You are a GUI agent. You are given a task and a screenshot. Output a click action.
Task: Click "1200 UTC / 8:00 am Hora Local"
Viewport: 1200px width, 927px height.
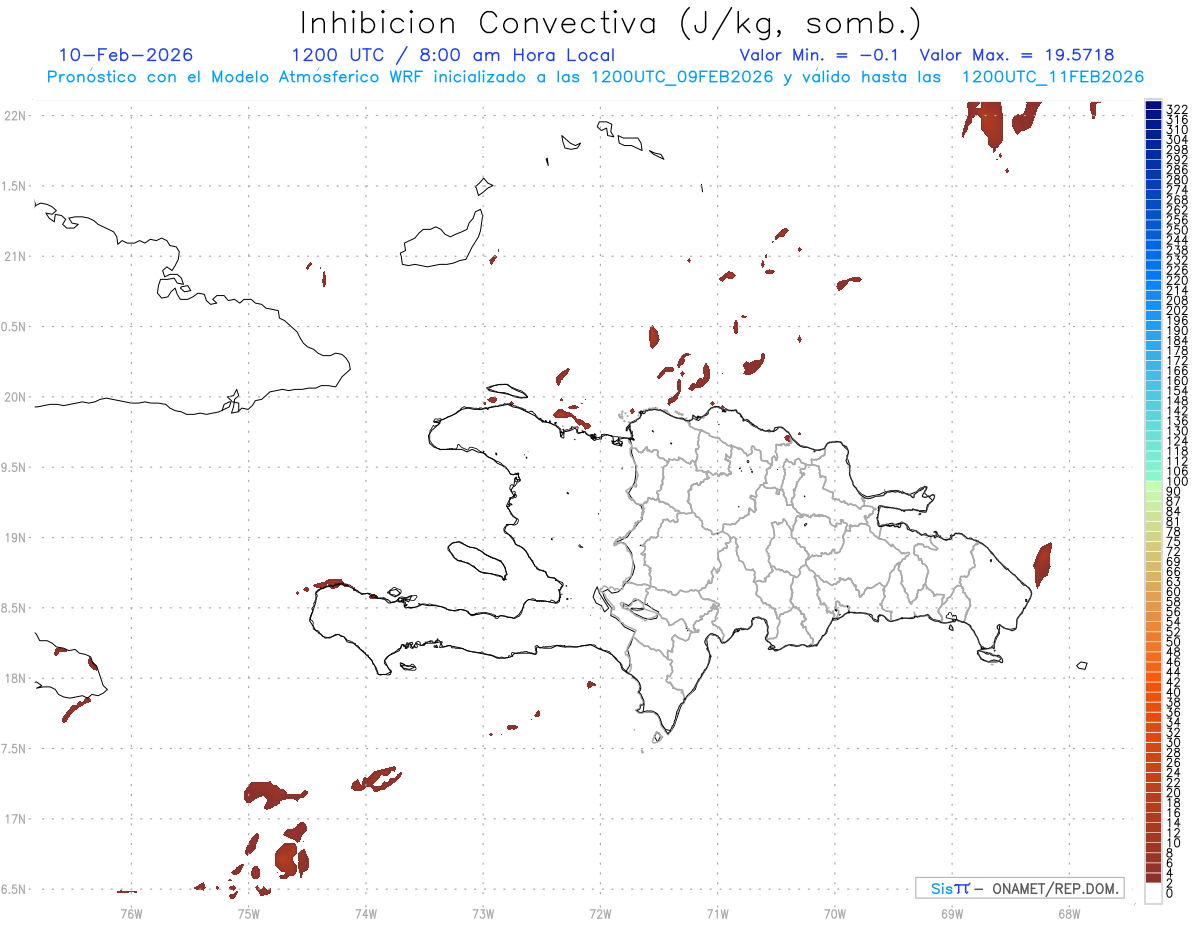[x=453, y=55]
